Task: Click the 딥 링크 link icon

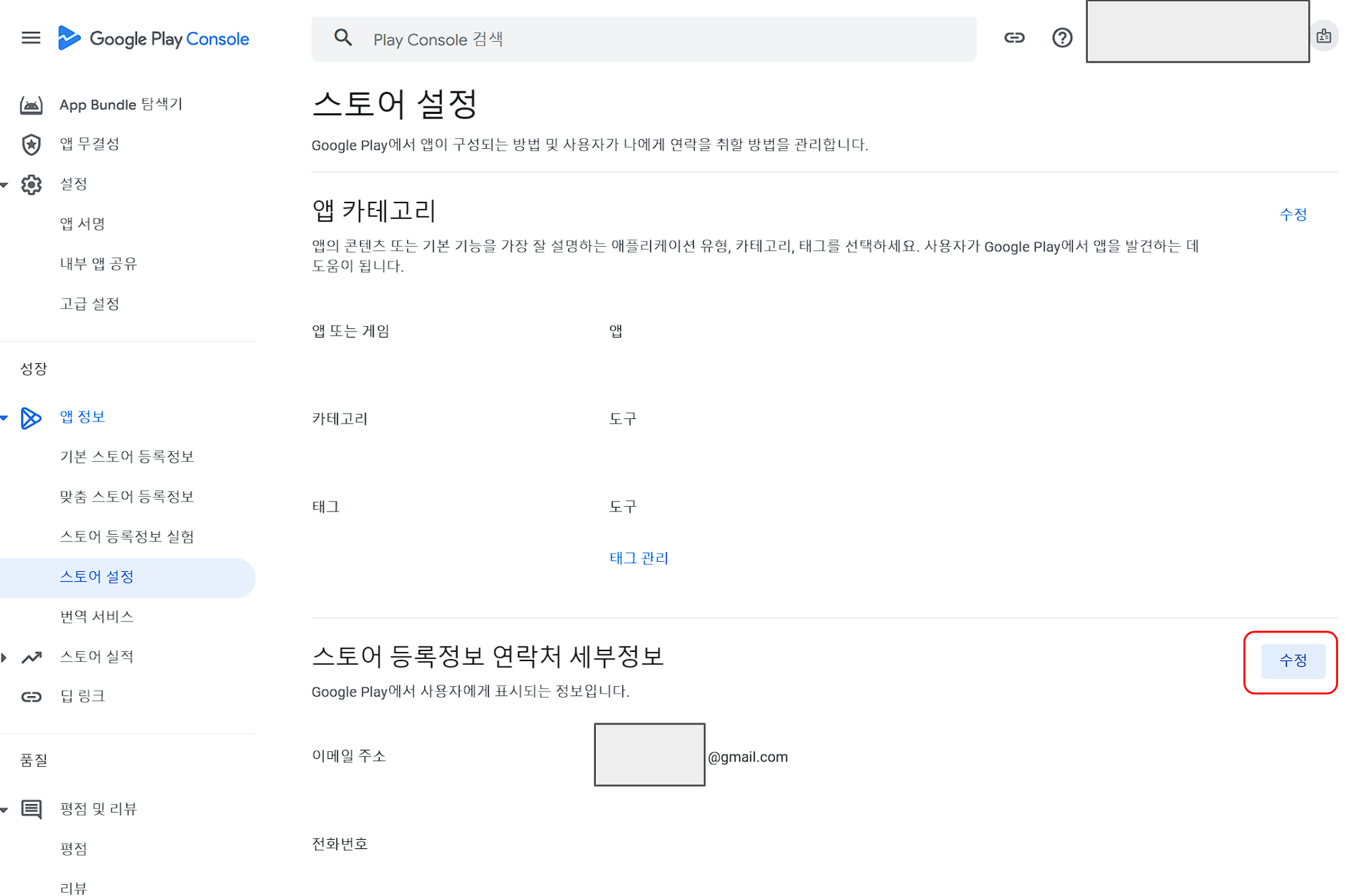Action: point(31,696)
